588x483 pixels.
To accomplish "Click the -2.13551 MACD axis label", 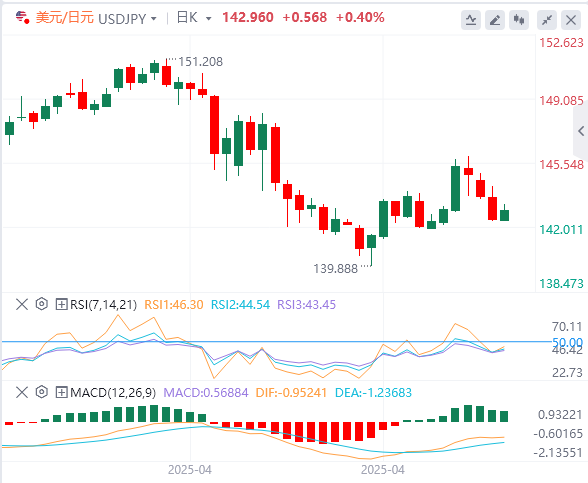I will point(558,453).
